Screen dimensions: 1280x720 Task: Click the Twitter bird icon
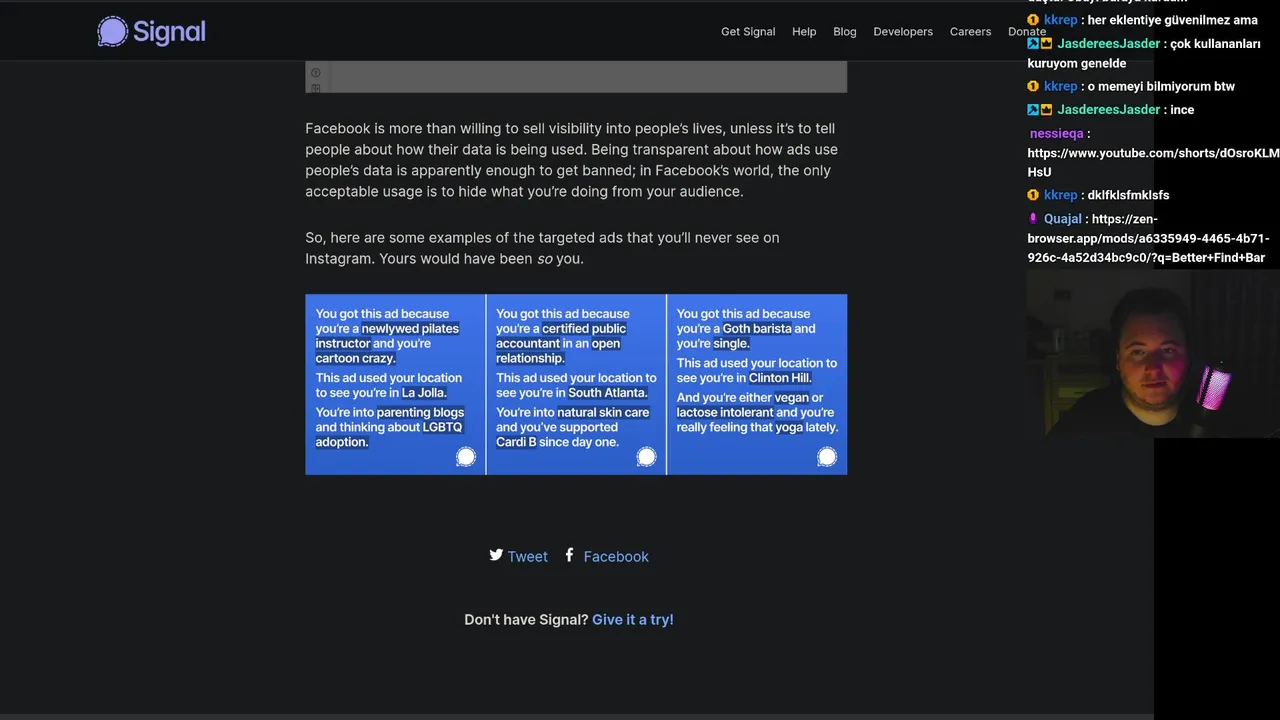496,555
